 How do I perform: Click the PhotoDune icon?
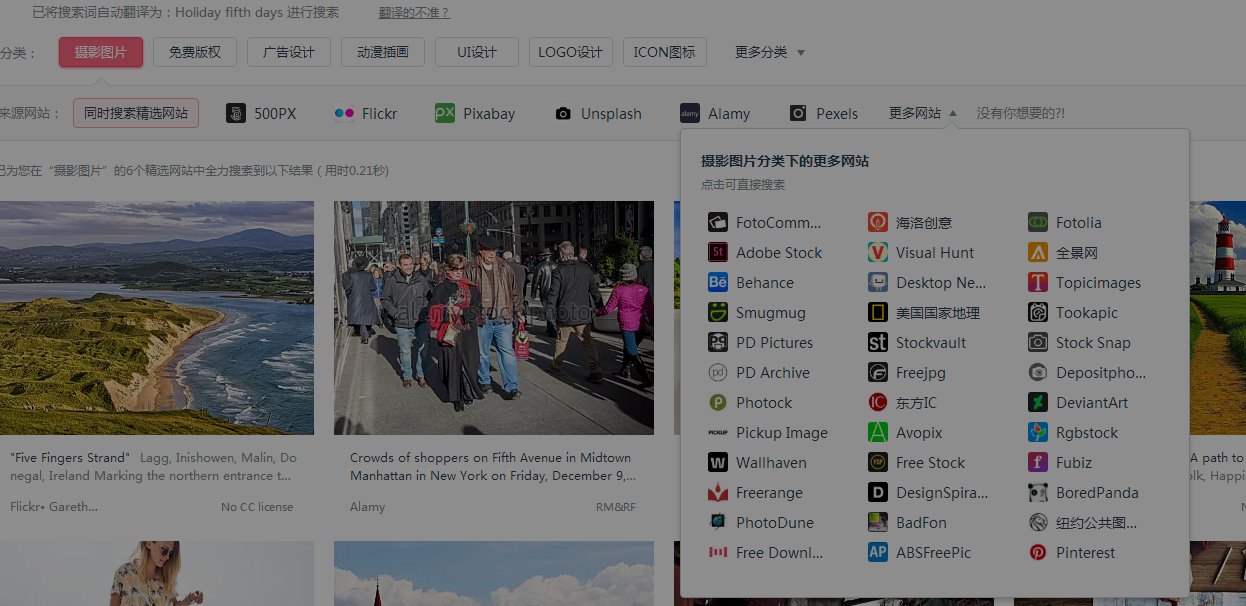pos(717,522)
